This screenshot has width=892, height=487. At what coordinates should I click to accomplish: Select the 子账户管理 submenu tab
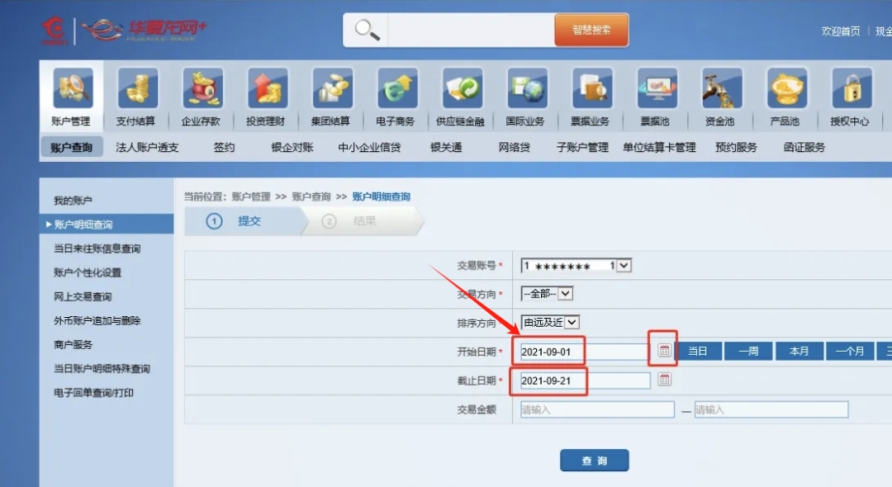(583, 147)
